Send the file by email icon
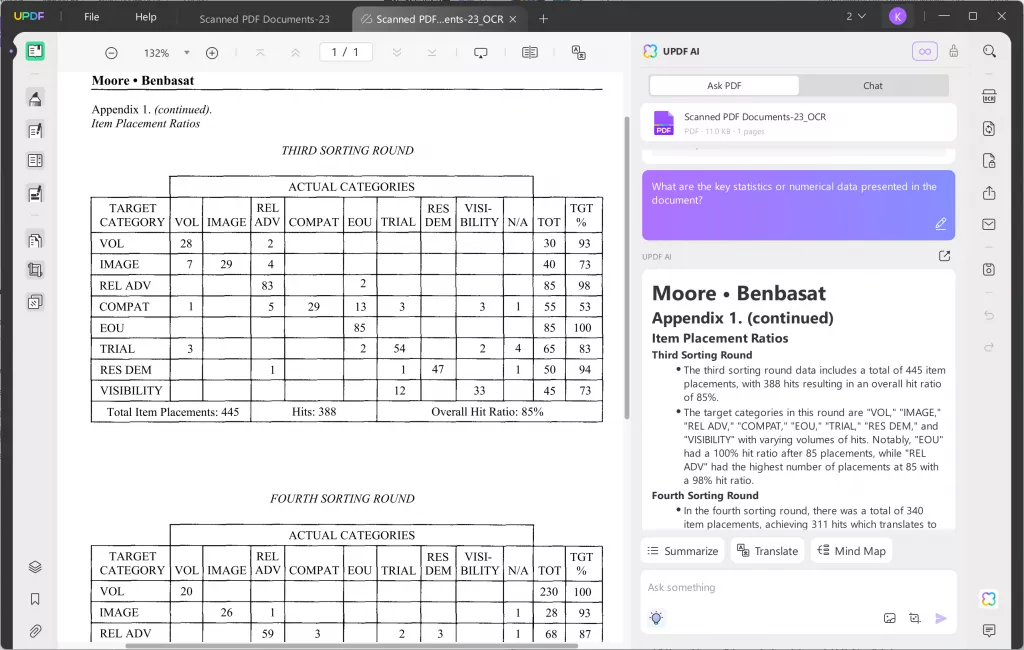The height and width of the screenshot is (650, 1024). [x=989, y=225]
